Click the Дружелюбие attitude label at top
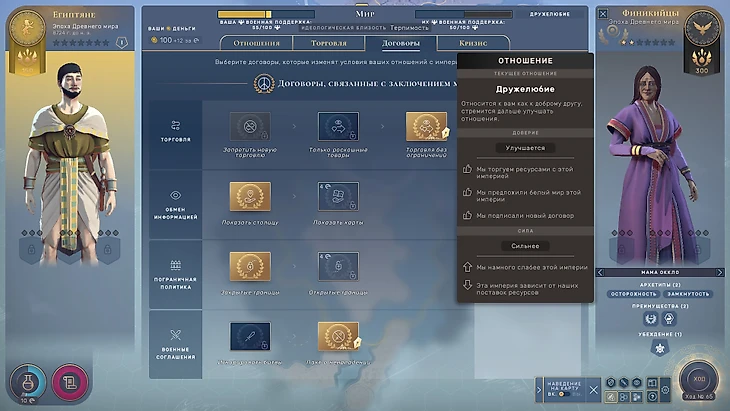Viewport: 730px width, 411px height. pos(549,14)
